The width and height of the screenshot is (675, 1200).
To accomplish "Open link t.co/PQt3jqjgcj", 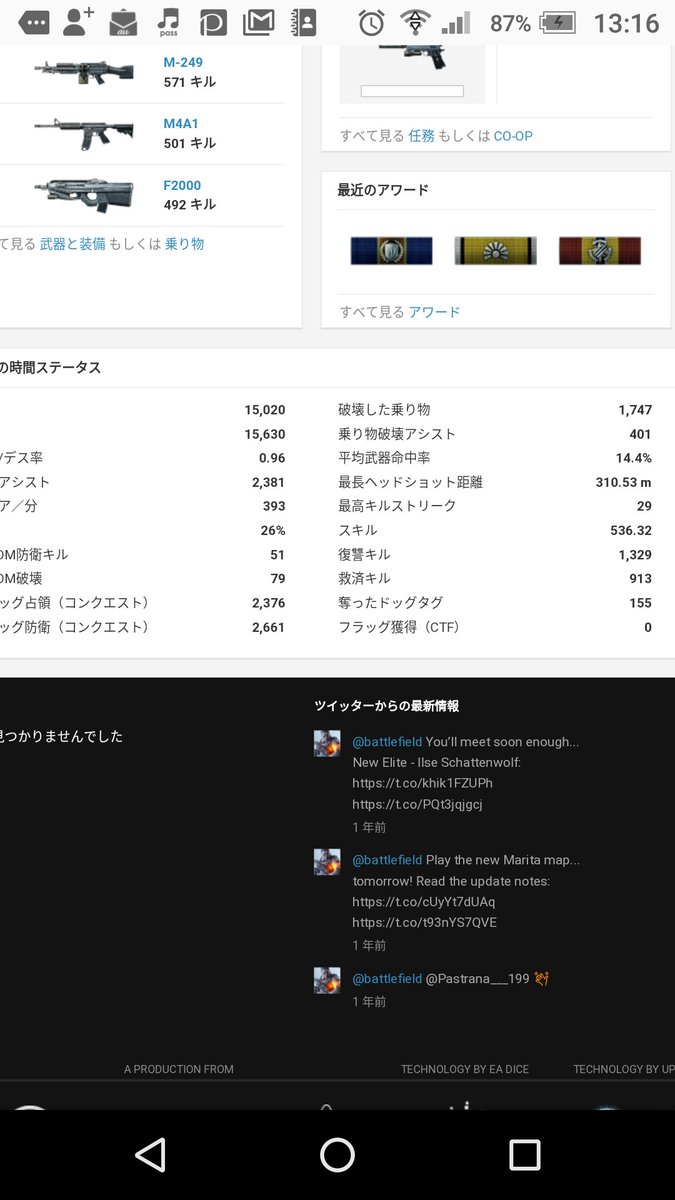I will (418, 804).
